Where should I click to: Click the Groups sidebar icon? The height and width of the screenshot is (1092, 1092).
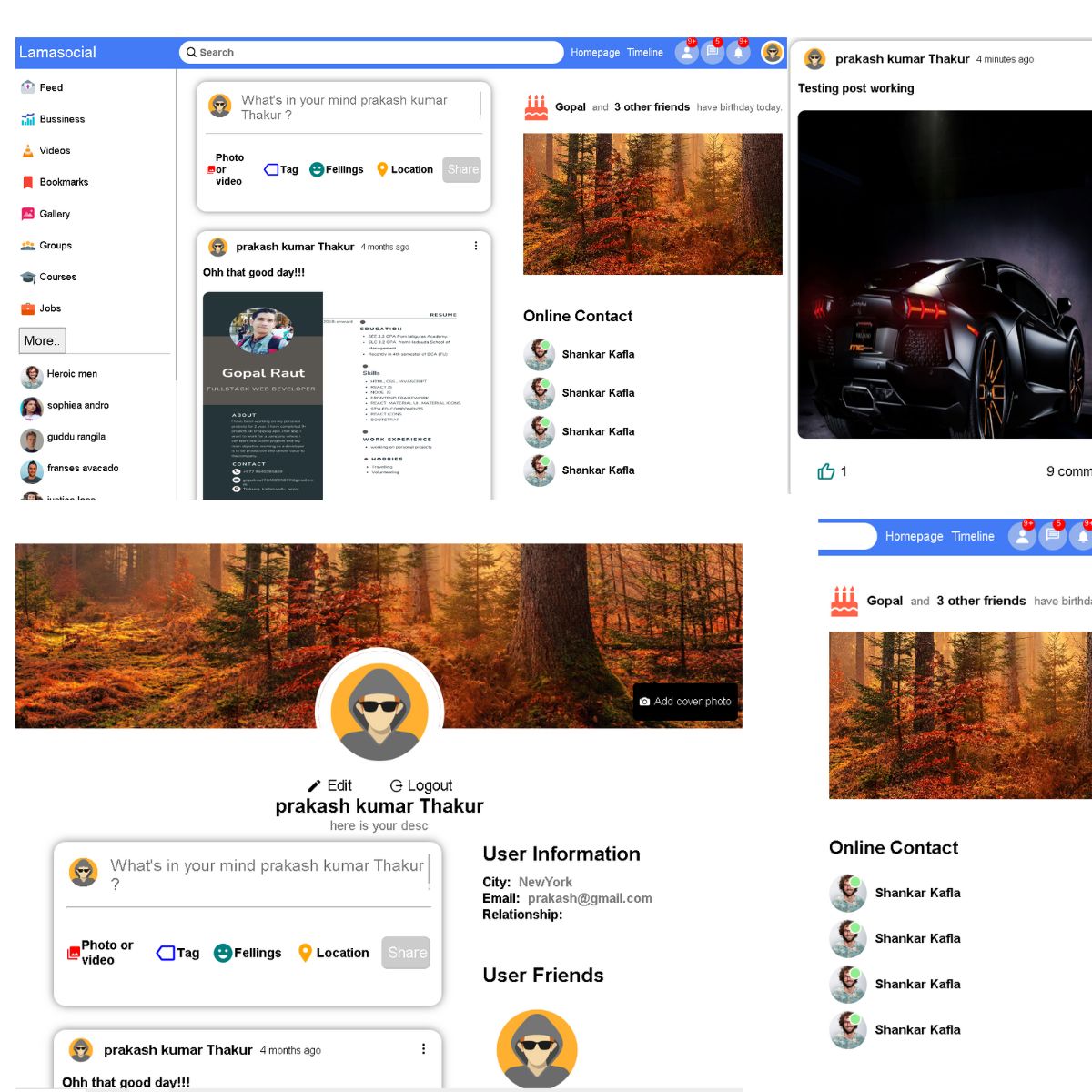coord(27,246)
